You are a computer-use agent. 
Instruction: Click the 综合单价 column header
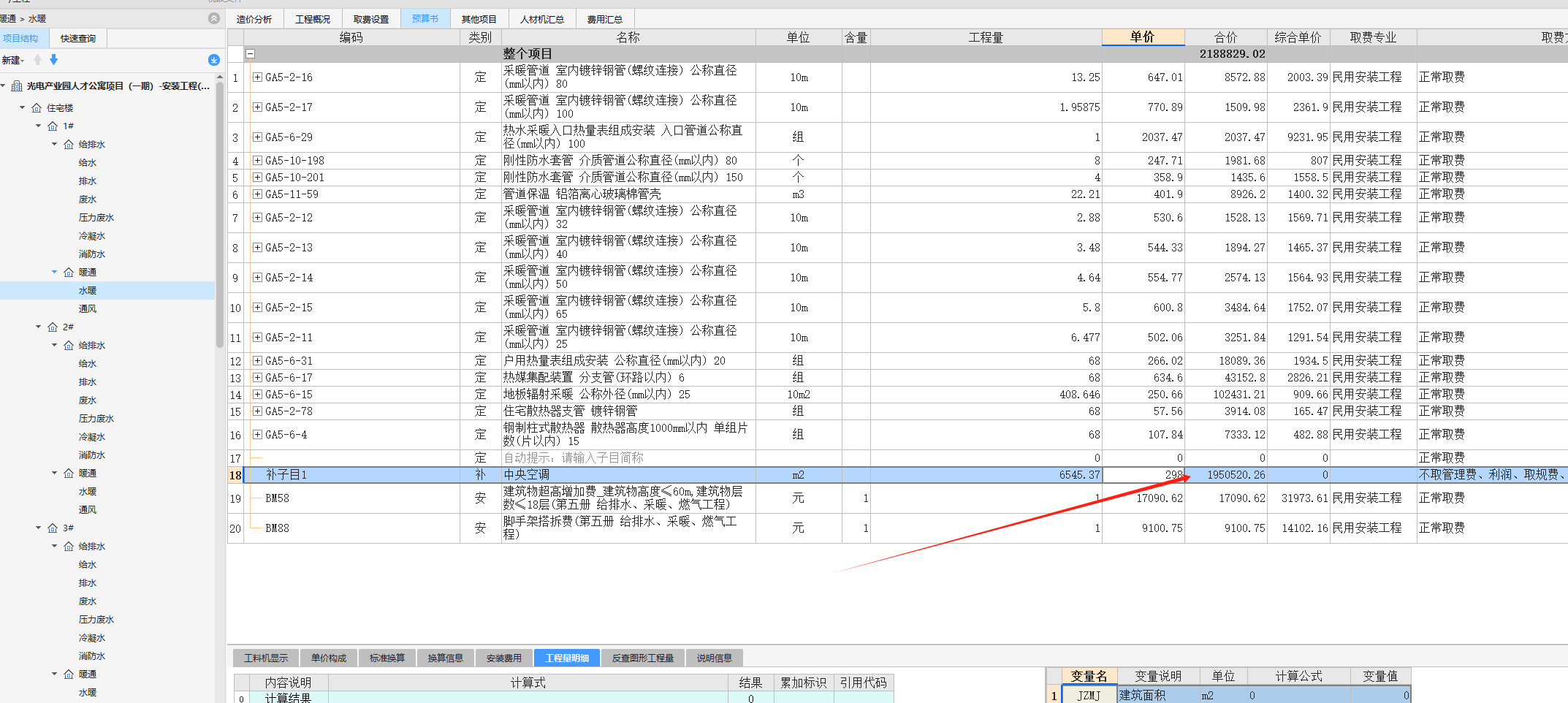[1298, 37]
